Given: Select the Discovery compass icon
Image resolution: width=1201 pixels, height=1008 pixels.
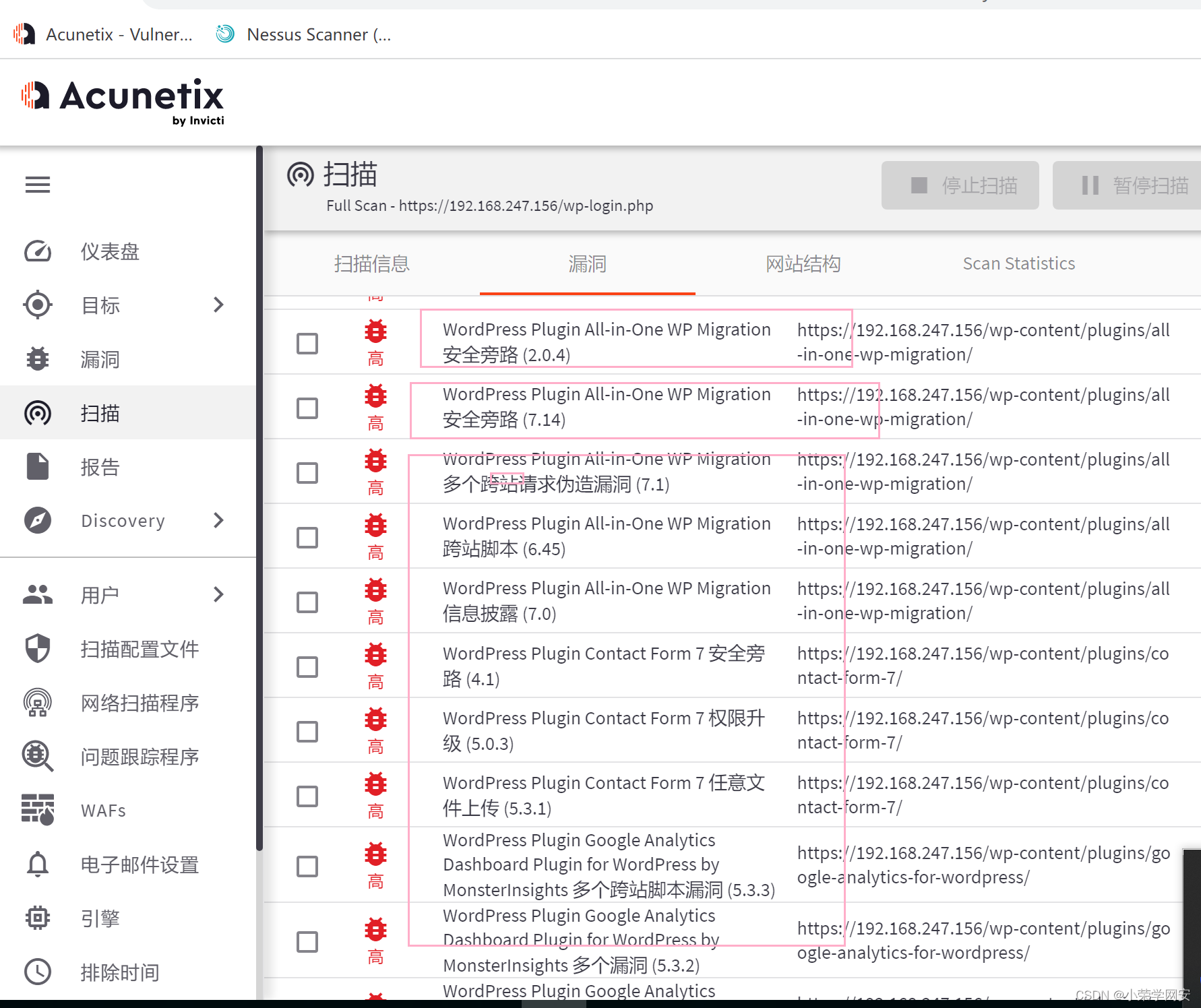Looking at the screenshot, I should [x=38, y=520].
